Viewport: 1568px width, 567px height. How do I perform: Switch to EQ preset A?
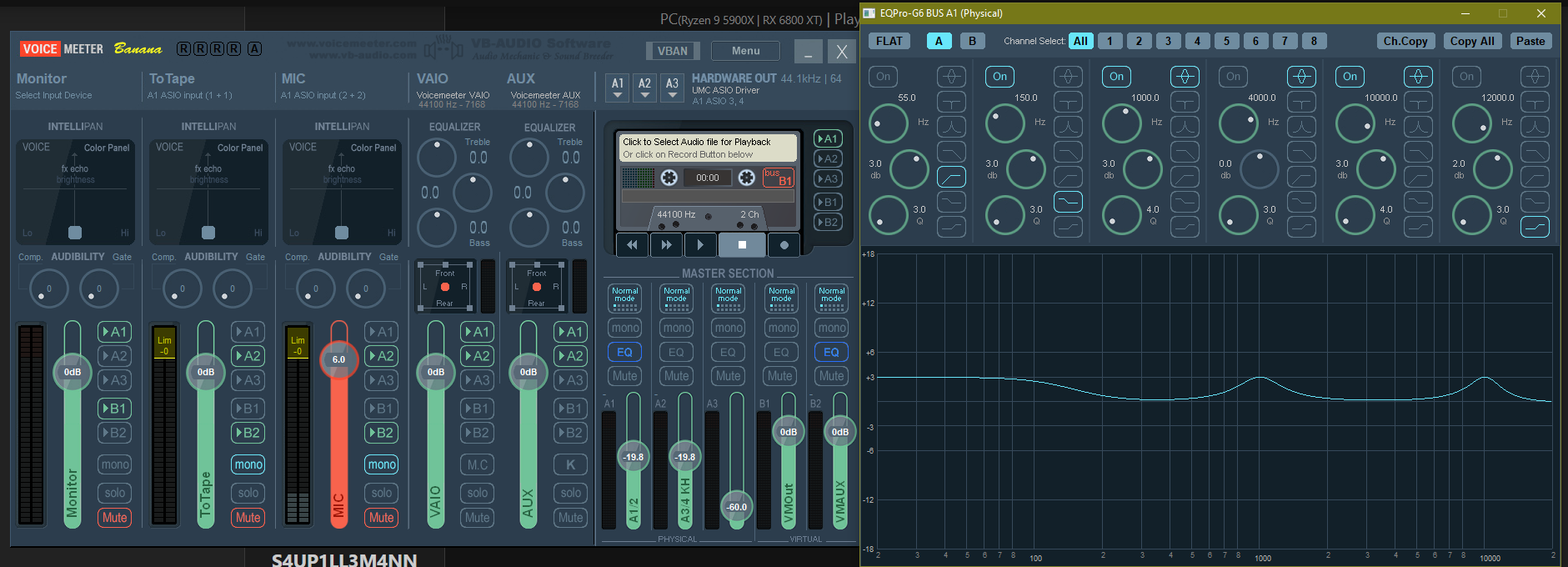coord(939,41)
